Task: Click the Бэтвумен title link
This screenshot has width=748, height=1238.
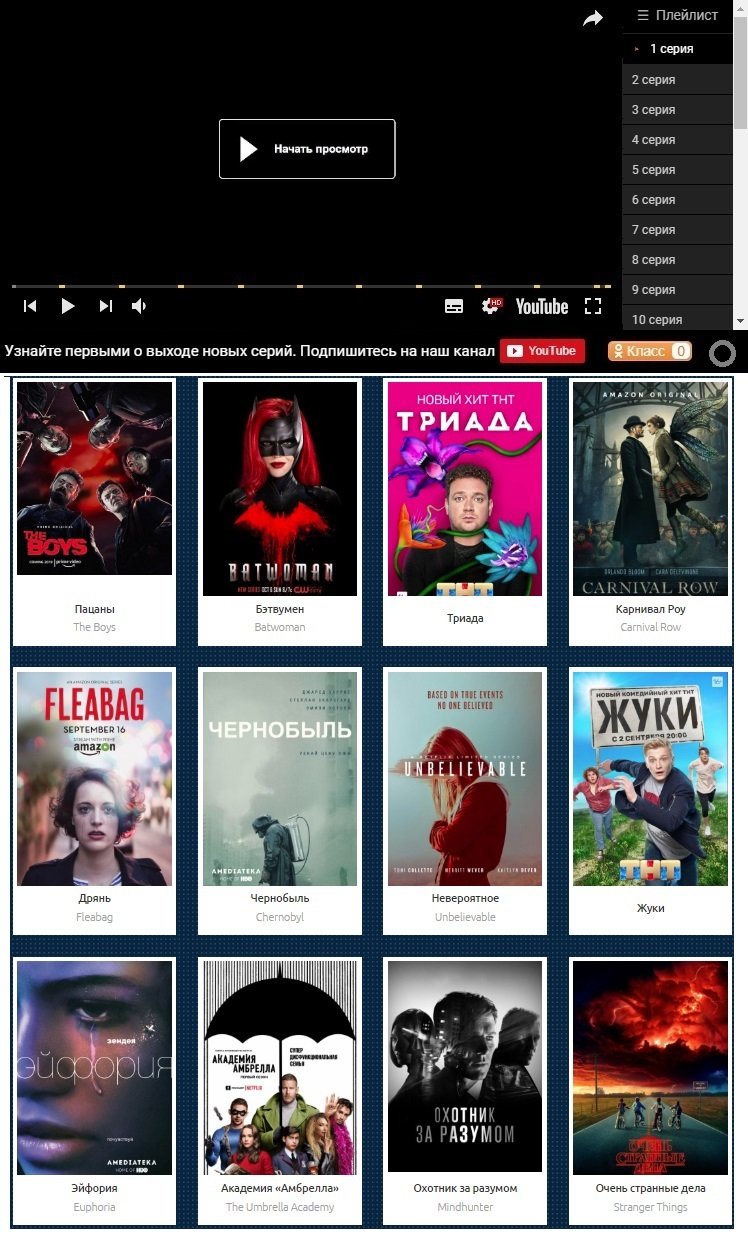Action: click(x=280, y=609)
